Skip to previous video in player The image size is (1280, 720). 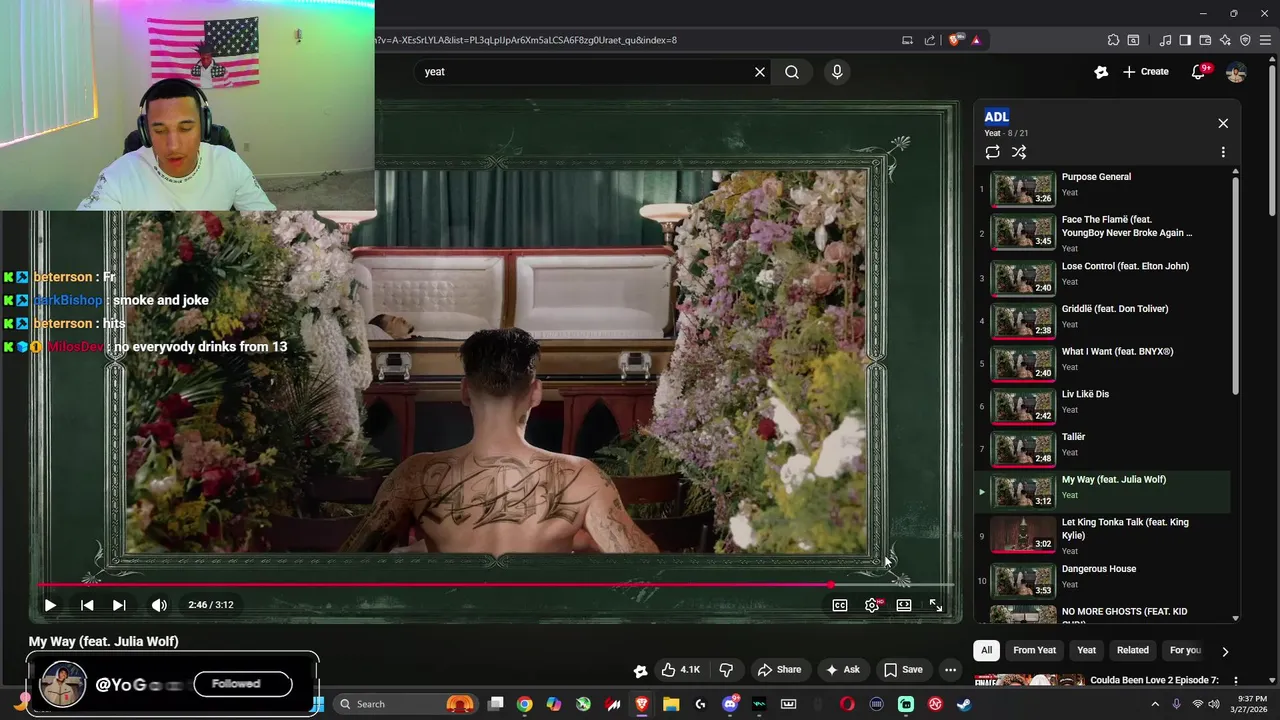click(87, 605)
